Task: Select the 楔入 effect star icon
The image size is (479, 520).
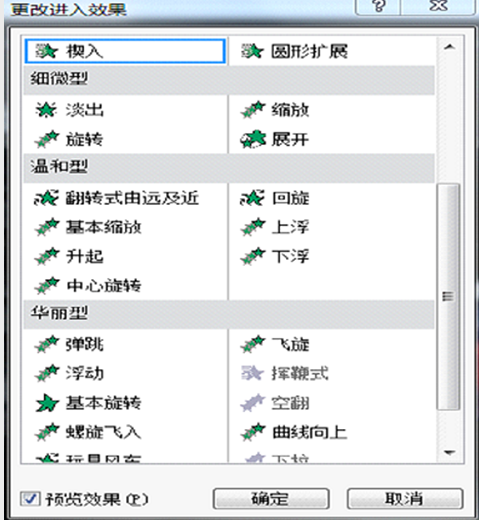Action: [x=46, y=51]
